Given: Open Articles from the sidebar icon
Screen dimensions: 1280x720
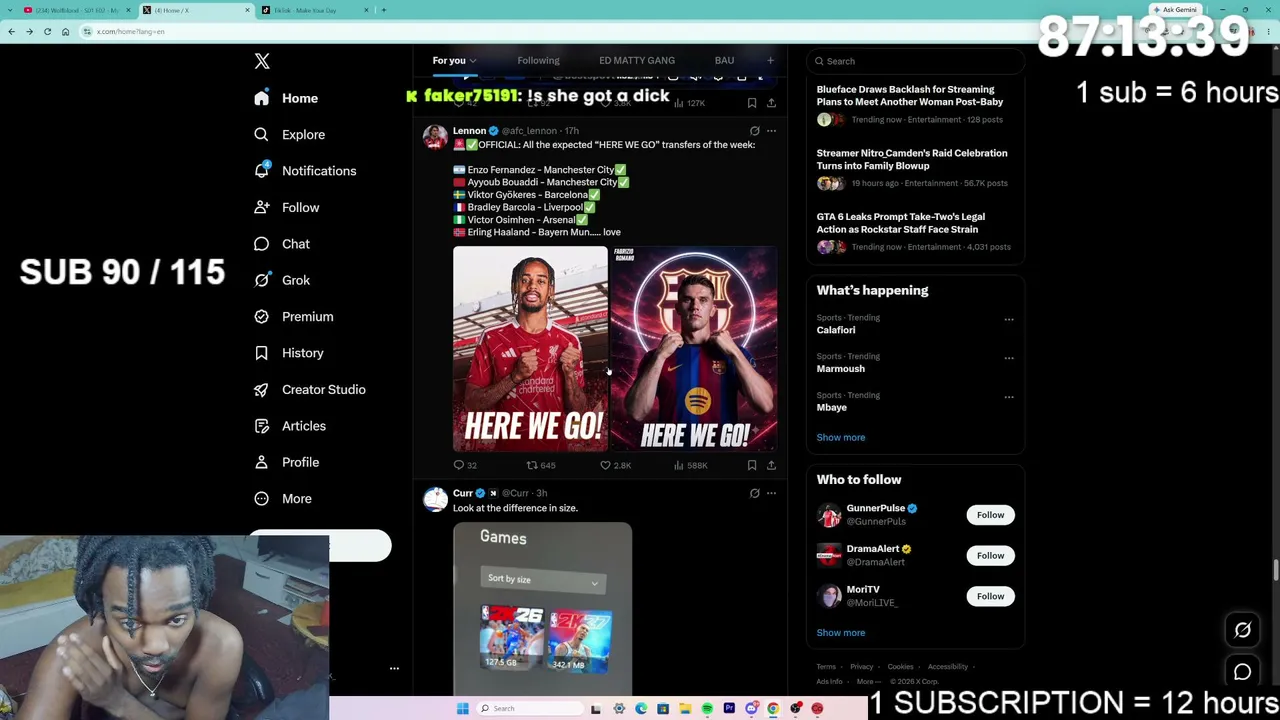Looking at the screenshot, I should coord(261,426).
